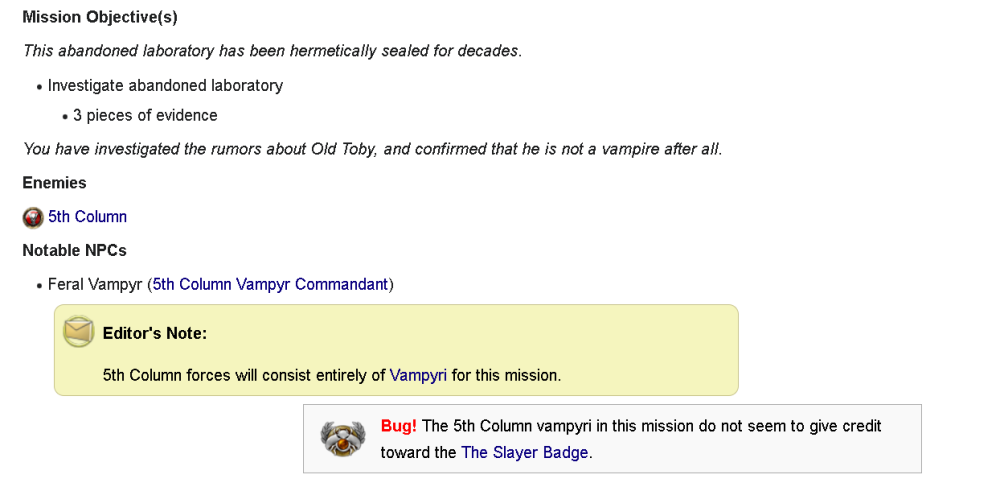Click the italic hermetically sealed laboratory sentence
Viewport: 1000px width, 487px height.
click(272, 51)
